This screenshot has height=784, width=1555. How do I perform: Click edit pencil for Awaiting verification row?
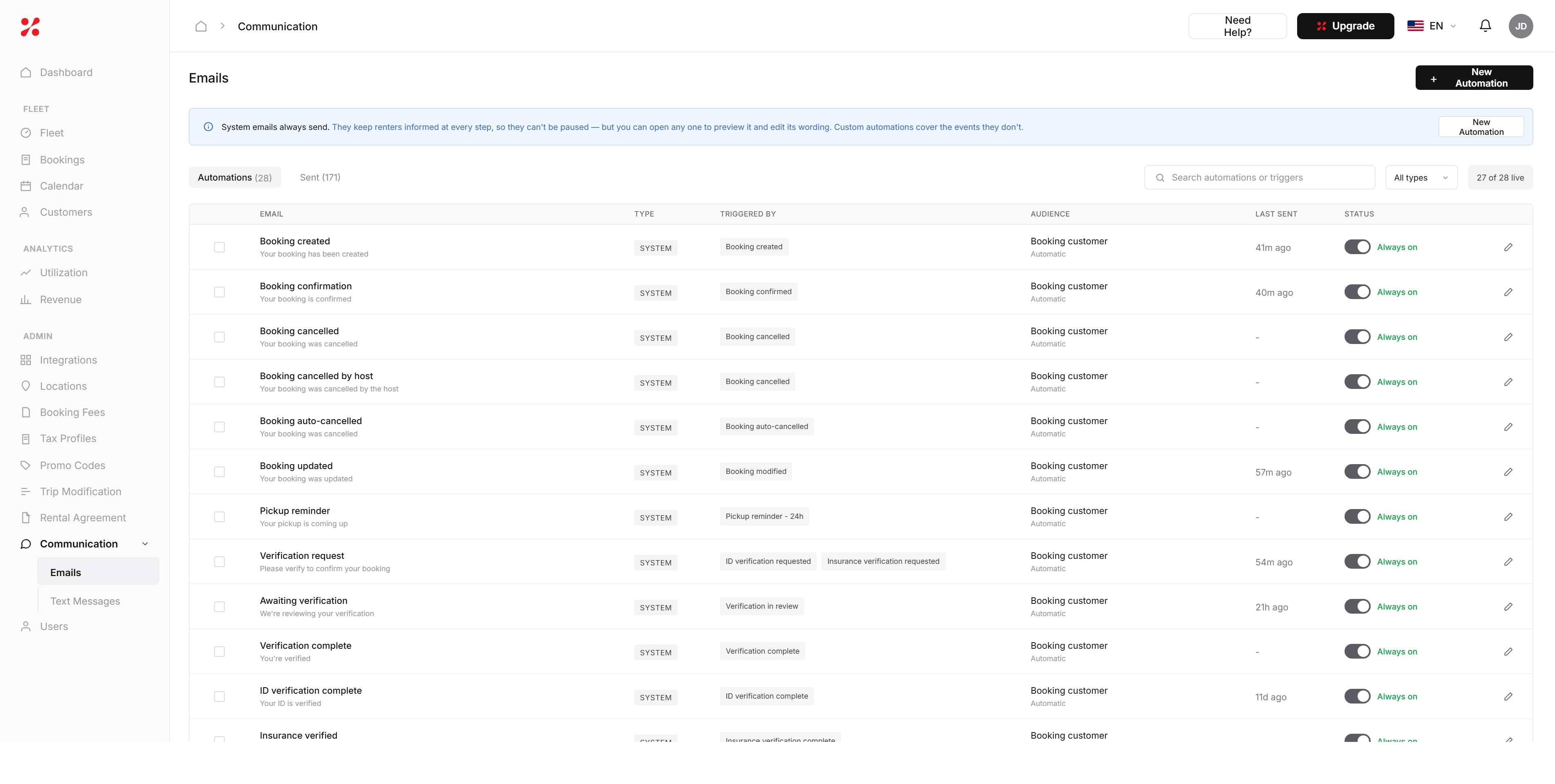click(x=1508, y=607)
